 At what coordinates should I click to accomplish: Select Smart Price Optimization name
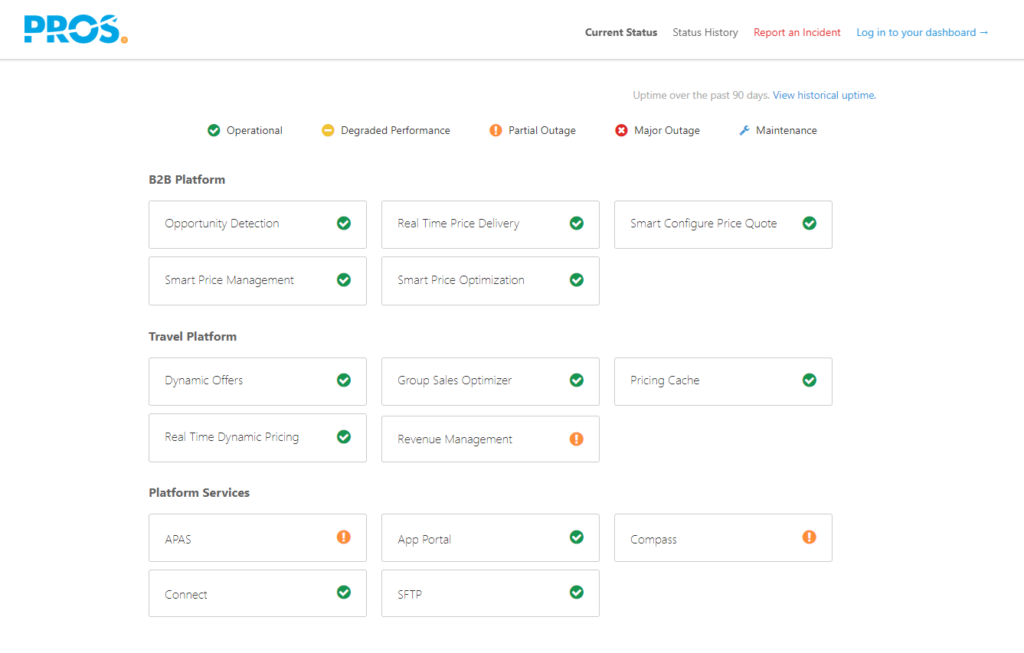(x=461, y=280)
